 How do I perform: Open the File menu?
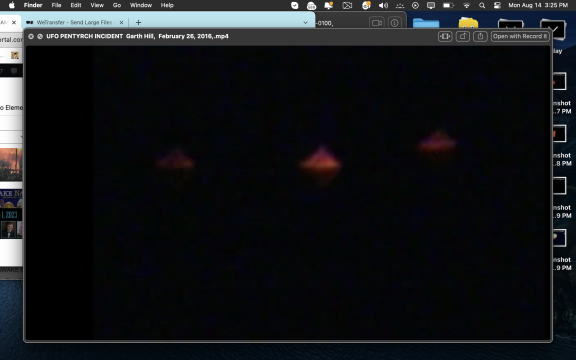click(x=56, y=5)
